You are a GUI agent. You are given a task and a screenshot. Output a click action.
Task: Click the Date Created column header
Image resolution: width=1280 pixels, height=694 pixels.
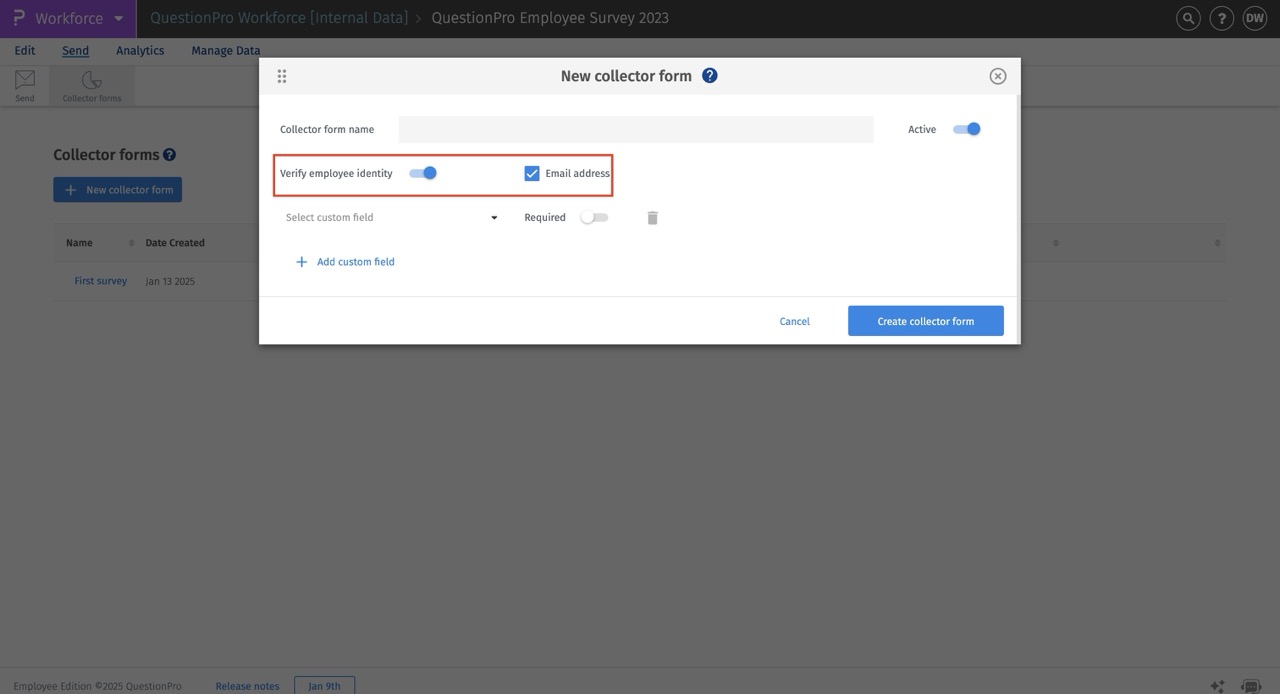click(175, 243)
